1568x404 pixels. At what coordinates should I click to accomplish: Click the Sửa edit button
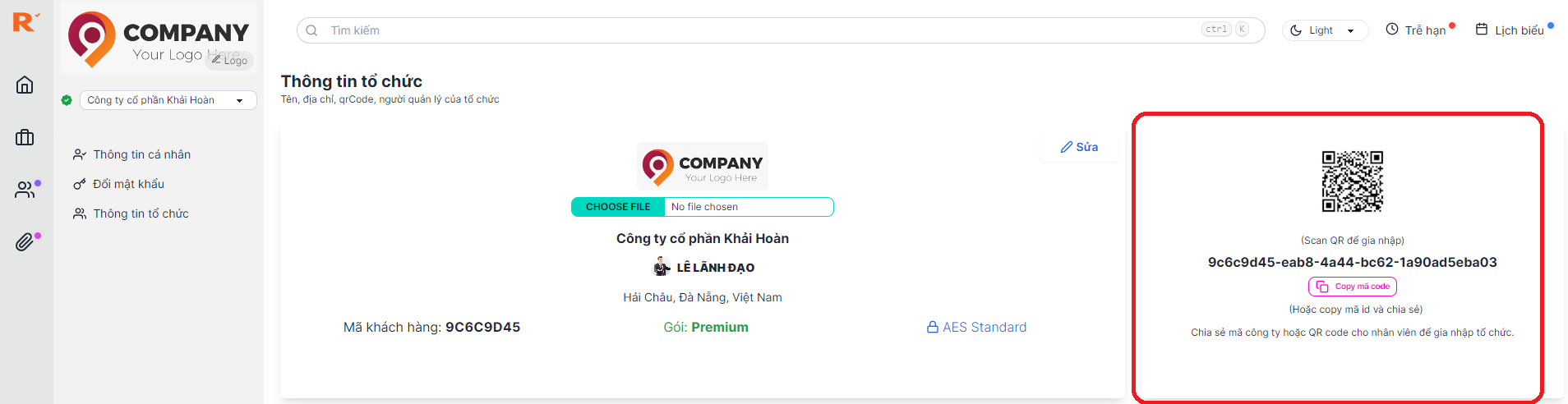(x=1079, y=147)
